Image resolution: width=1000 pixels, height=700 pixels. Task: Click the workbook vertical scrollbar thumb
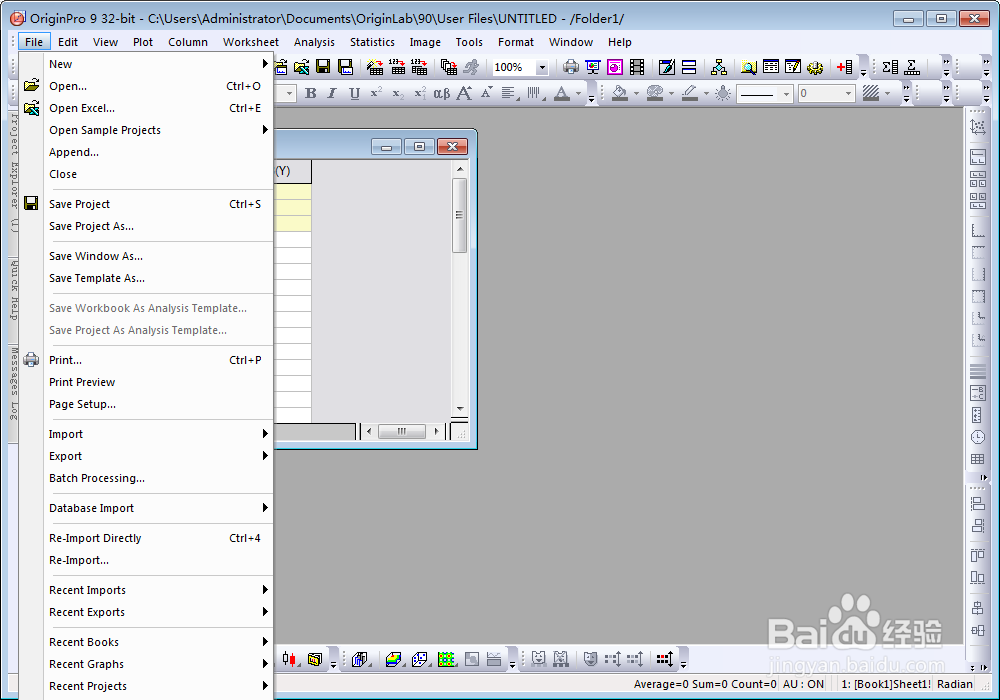pos(459,215)
